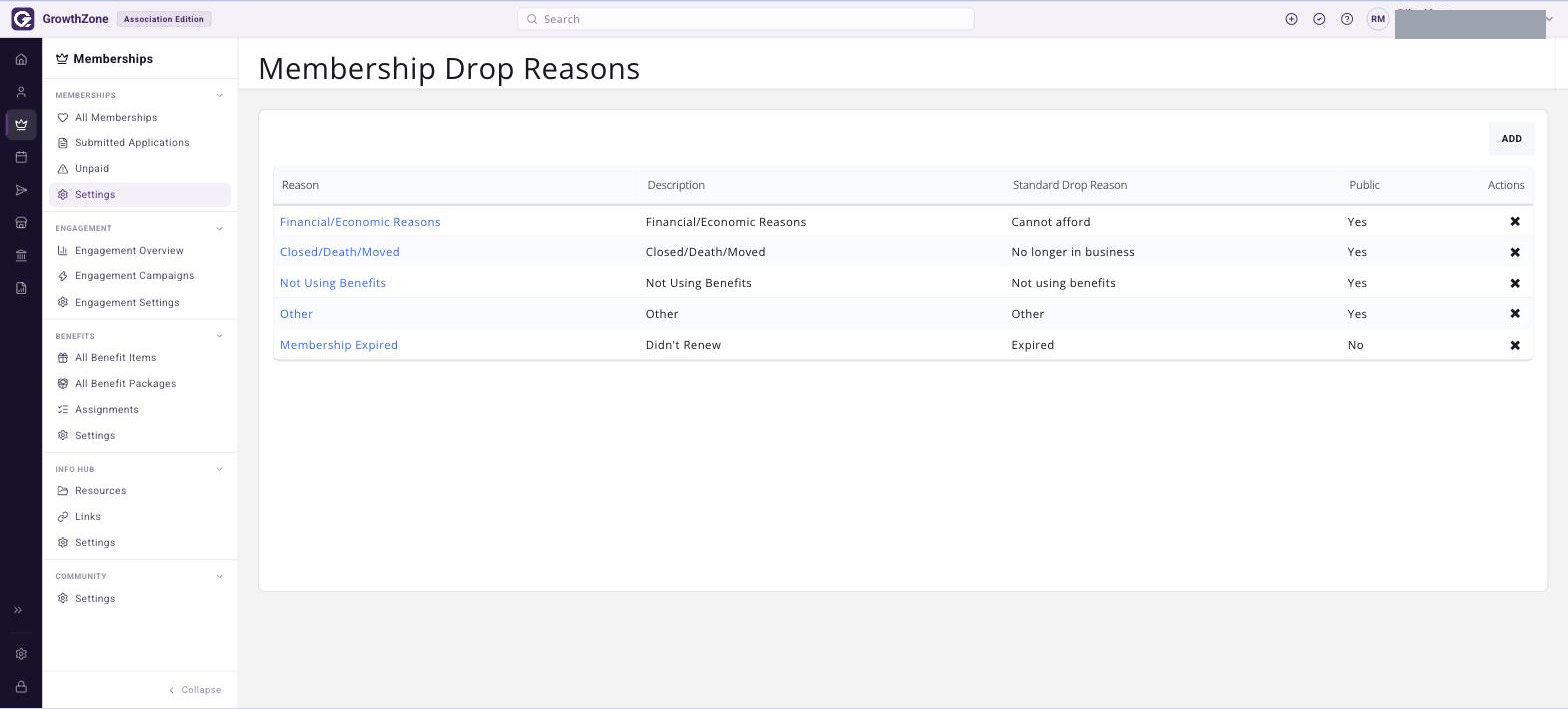The height and width of the screenshot is (709, 1568).
Task: Click the Association Edition badge
Action: coord(164,19)
